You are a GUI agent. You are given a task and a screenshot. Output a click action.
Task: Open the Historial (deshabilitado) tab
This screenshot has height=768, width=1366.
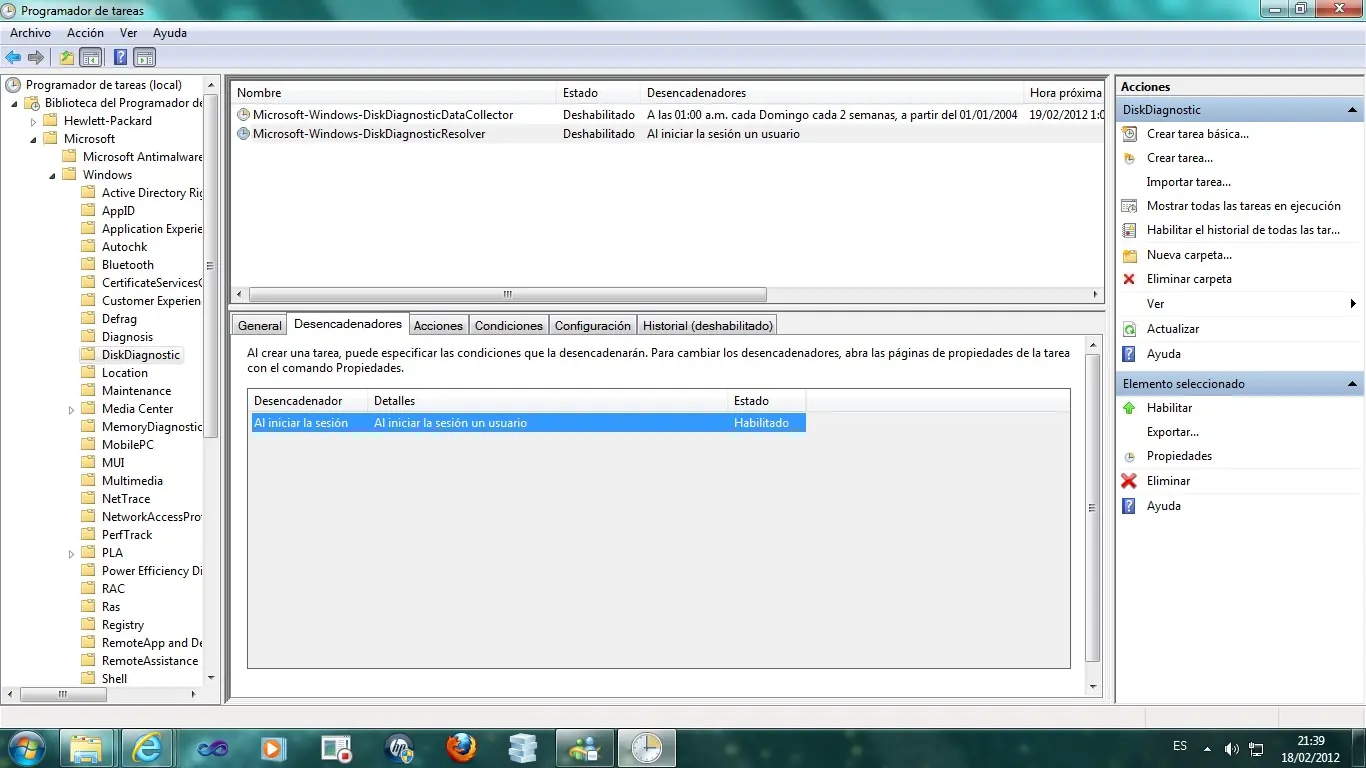point(707,325)
